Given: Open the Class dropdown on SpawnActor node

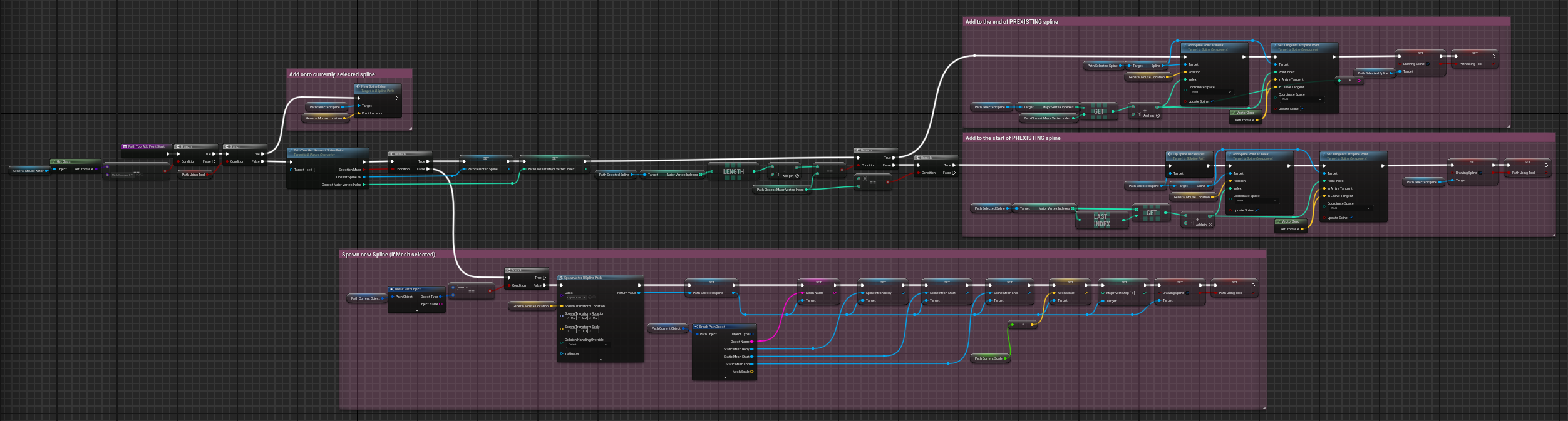Looking at the screenshot, I should [576, 298].
